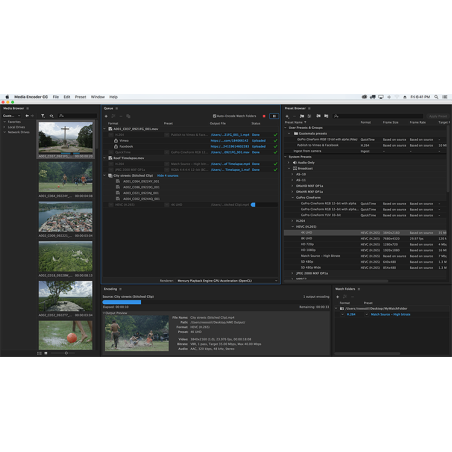Open the Facebook upload URL link
The width and height of the screenshot is (452, 452).
pyautogui.click(x=230, y=146)
